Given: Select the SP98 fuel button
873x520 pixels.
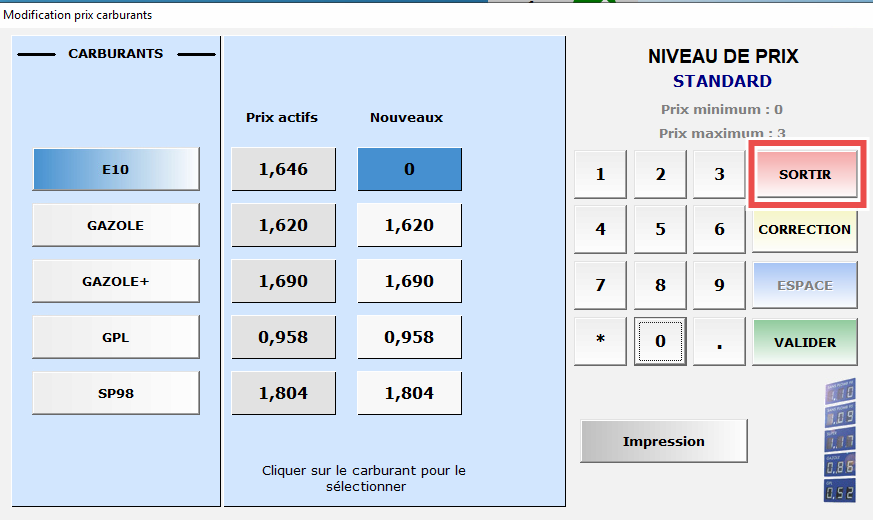Looking at the screenshot, I should coord(116,393).
